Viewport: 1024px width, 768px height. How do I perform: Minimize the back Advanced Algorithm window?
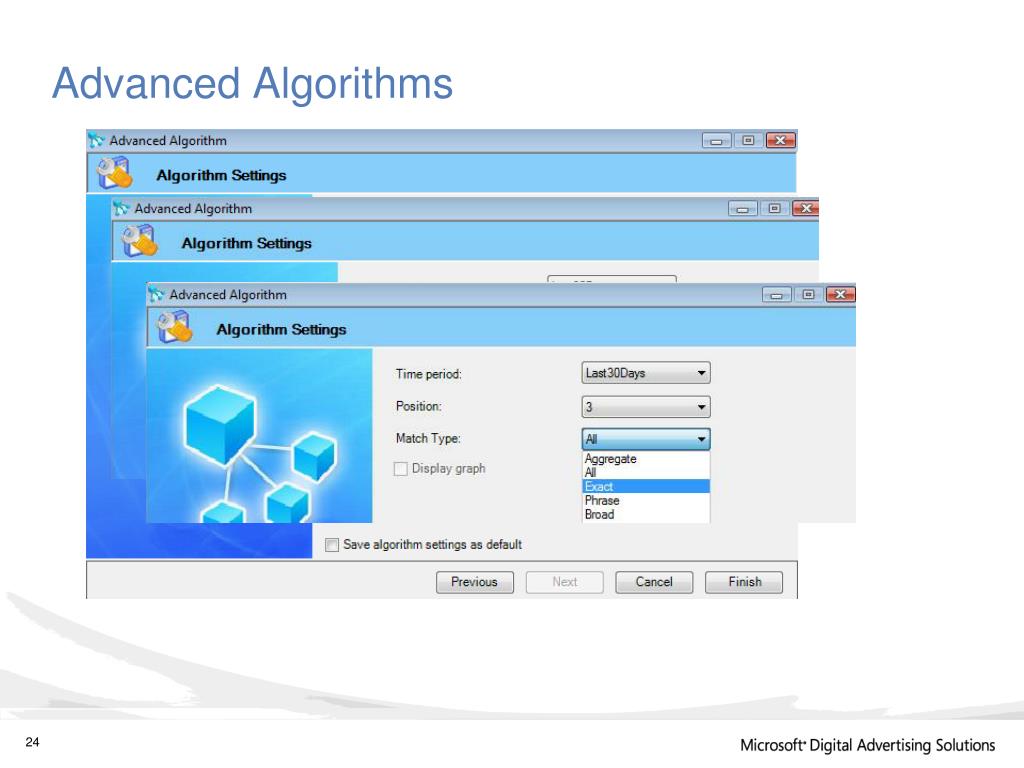pos(716,141)
